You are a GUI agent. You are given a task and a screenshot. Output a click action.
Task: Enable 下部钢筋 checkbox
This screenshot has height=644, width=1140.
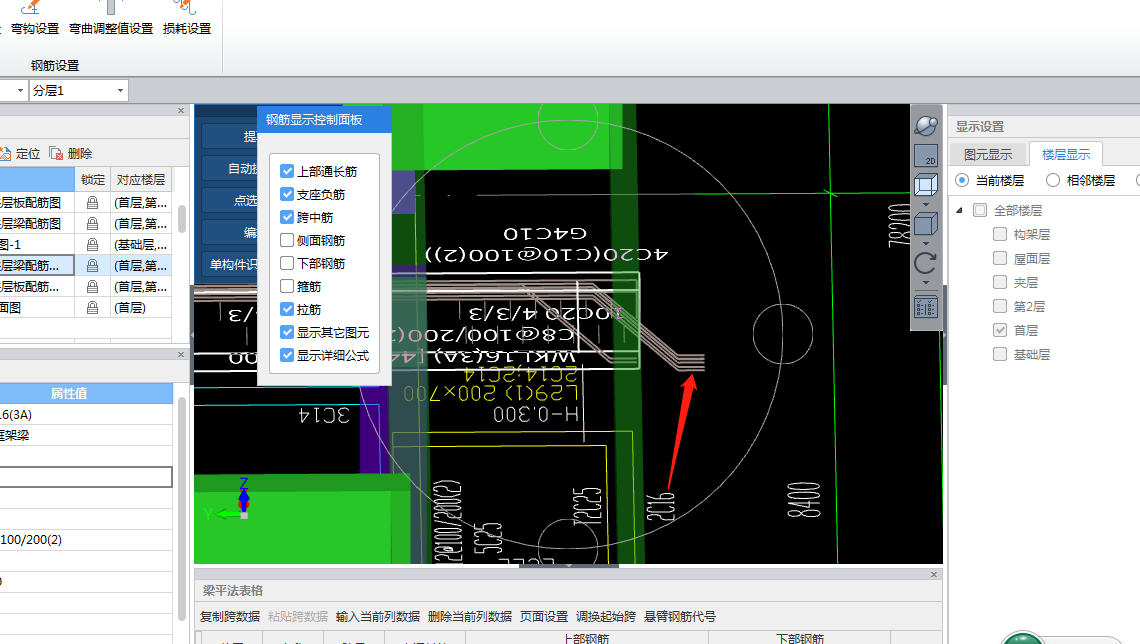pos(287,262)
